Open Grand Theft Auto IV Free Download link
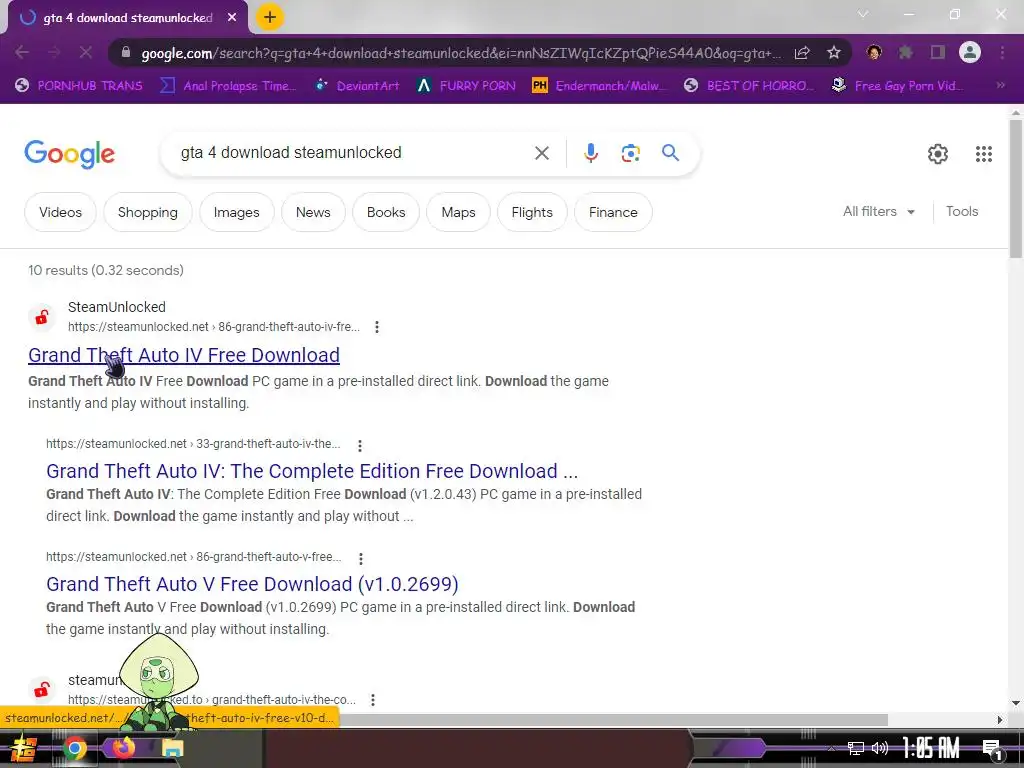 coord(184,355)
